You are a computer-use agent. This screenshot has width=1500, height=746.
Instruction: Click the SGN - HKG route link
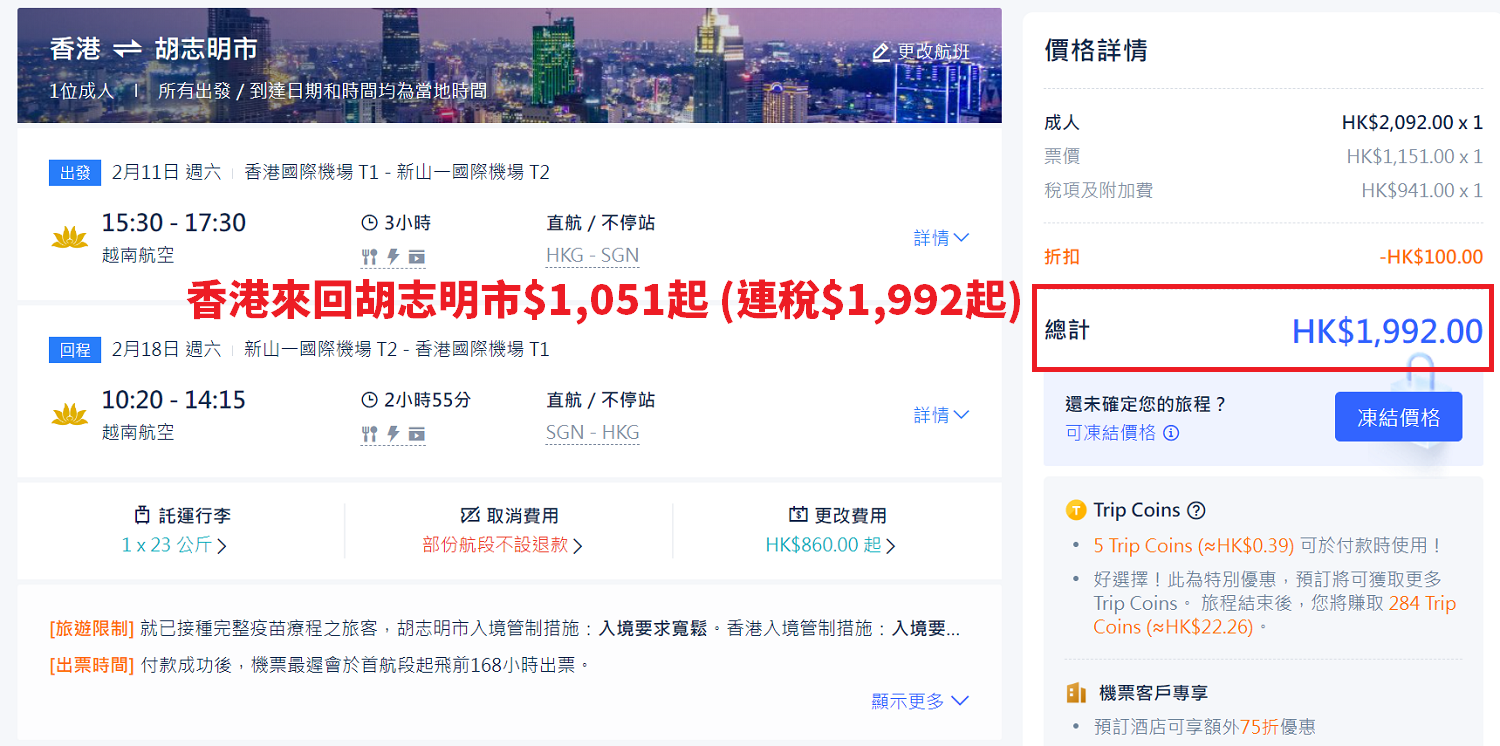tap(592, 433)
